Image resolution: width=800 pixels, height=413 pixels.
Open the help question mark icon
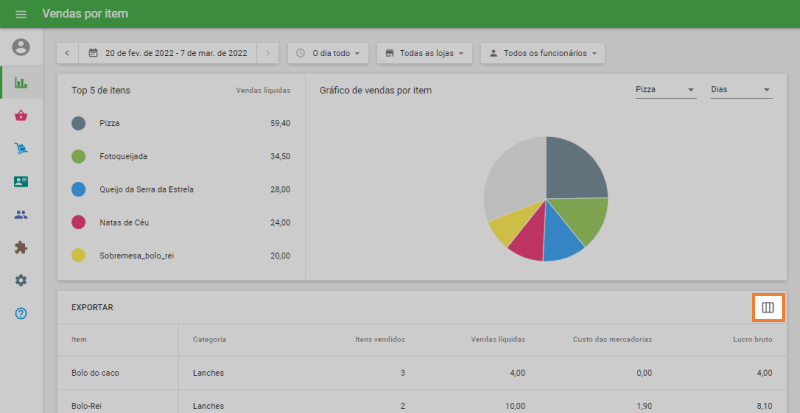point(21,314)
